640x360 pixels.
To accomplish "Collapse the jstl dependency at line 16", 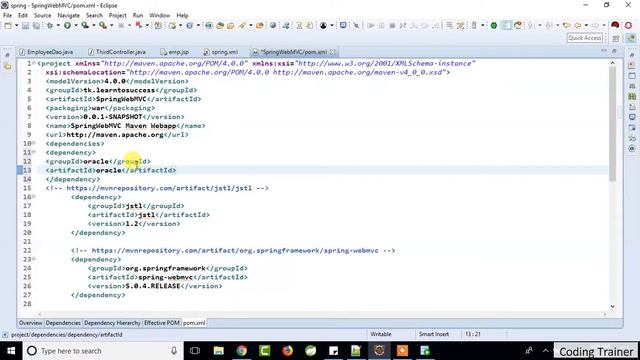I will click(x=34, y=196).
